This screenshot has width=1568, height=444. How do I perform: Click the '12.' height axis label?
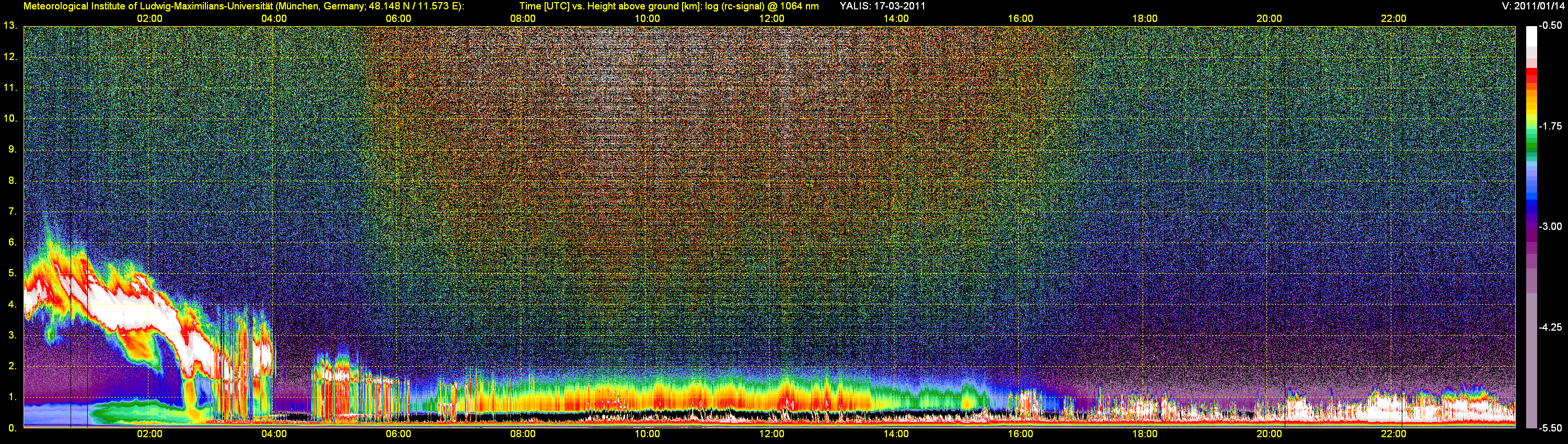[10, 57]
